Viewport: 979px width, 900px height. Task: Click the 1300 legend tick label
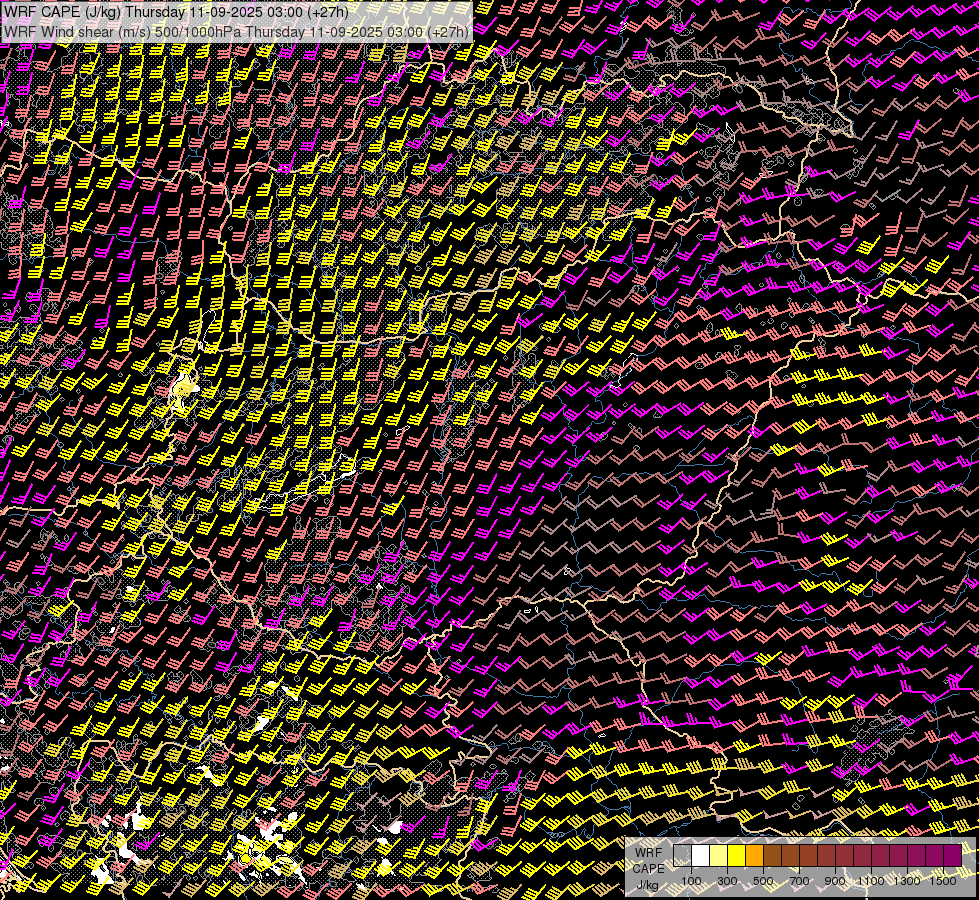coord(907,881)
